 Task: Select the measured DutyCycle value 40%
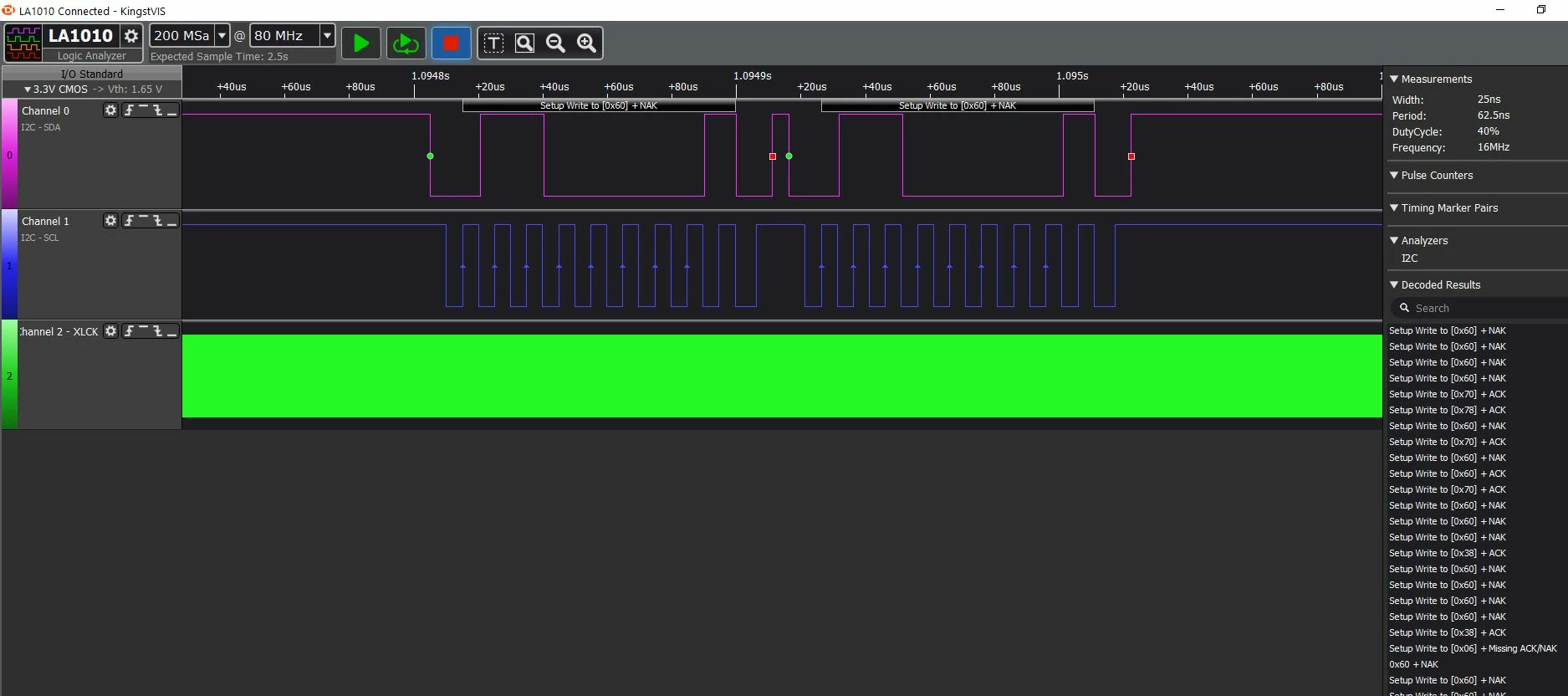1488,131
